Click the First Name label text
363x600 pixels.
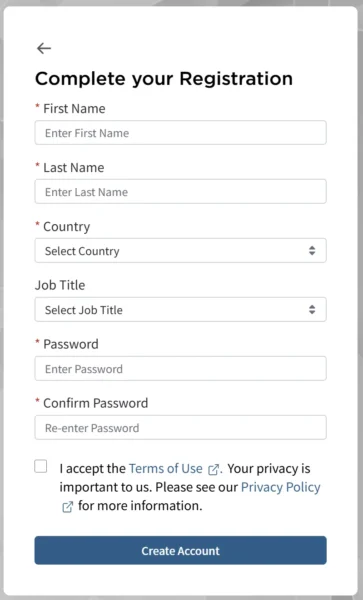pos(74,109)
